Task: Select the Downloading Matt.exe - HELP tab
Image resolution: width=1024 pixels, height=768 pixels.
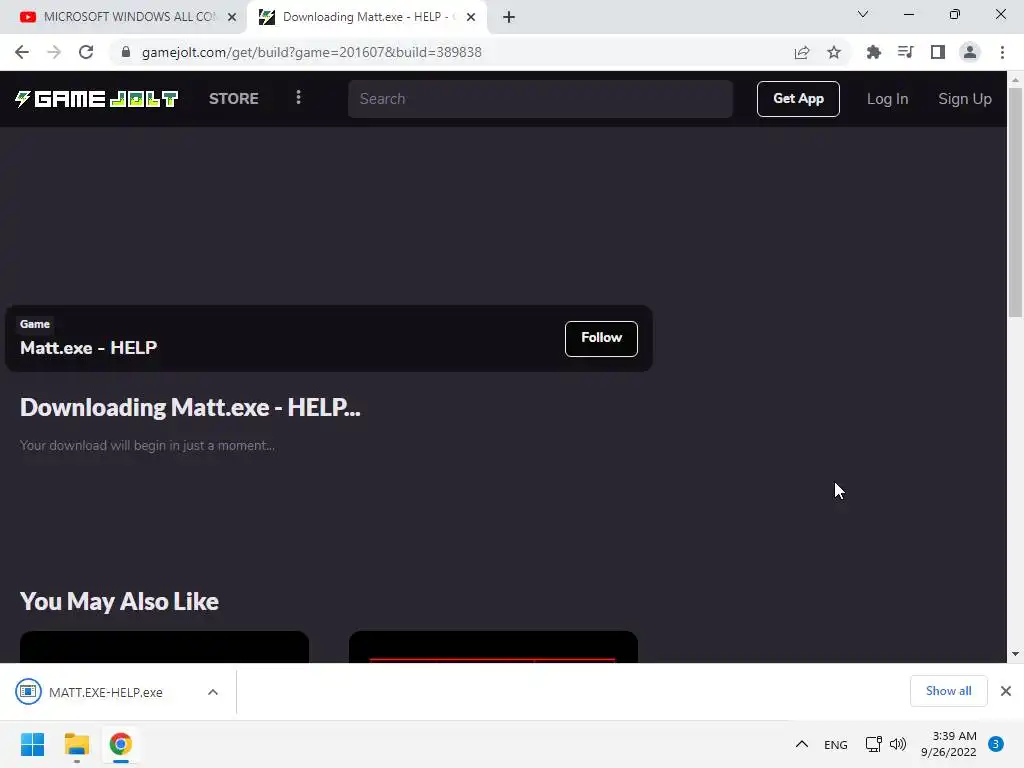Action: 367,17
